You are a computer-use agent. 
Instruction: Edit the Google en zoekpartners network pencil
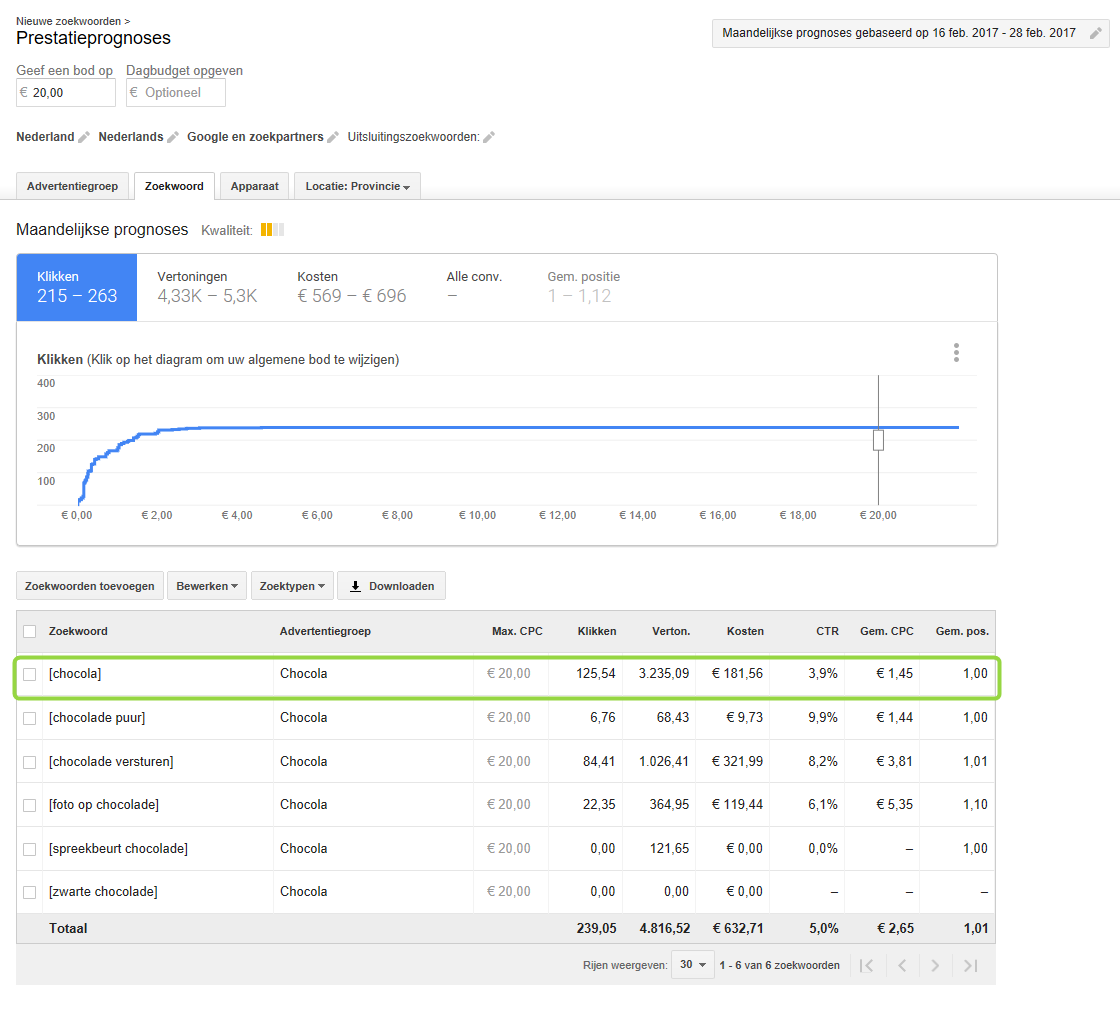[x=333, y=137]
